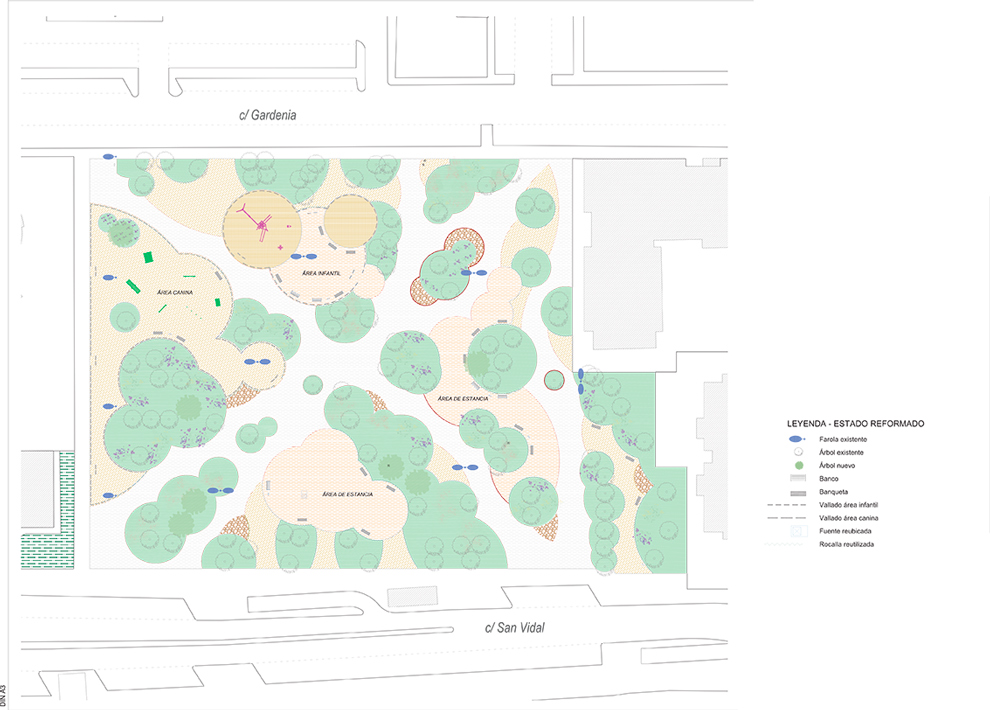
Task: Click the green Árbol nuevo legend dot
Action: click(799, 465)
